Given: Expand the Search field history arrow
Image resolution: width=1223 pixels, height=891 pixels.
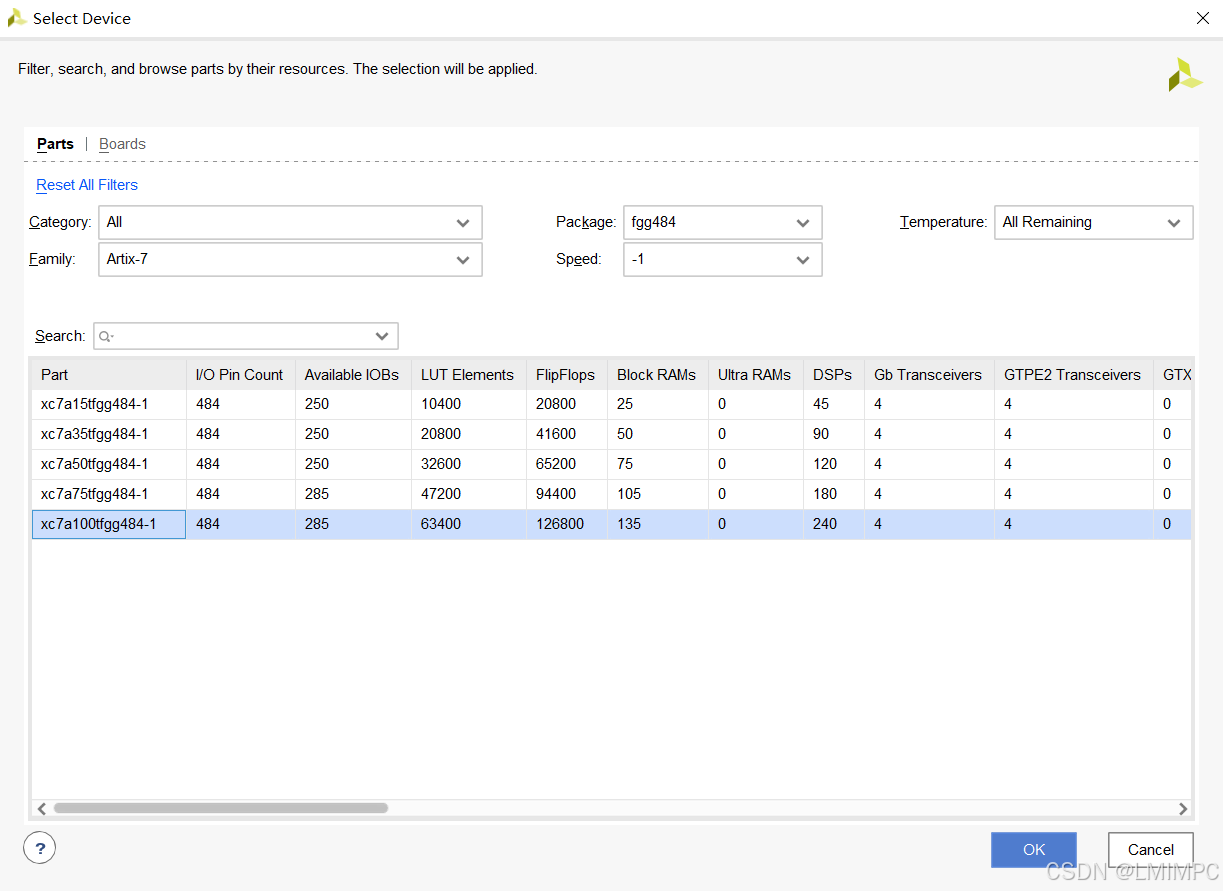Looking at the screenshot, I should tap(382, 336).
